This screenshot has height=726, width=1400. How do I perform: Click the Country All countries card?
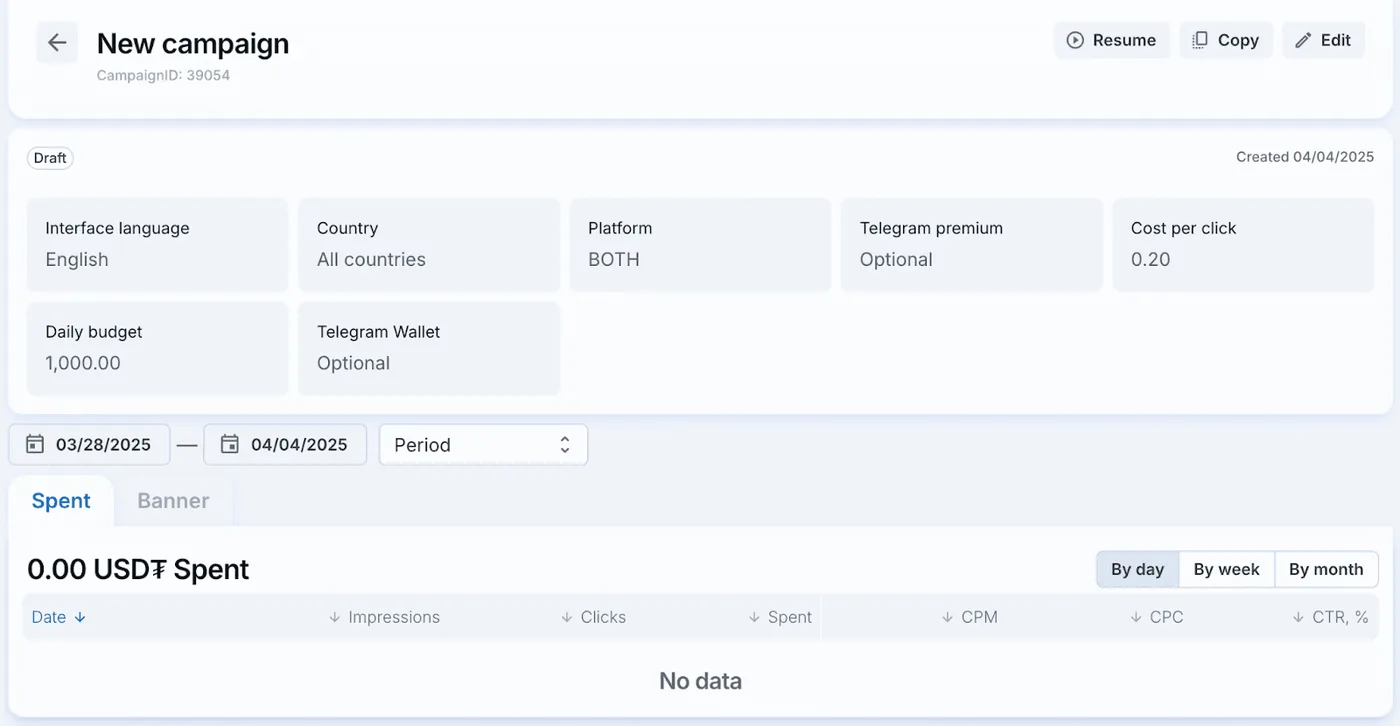pyautogui.click(x=429, y=245)
